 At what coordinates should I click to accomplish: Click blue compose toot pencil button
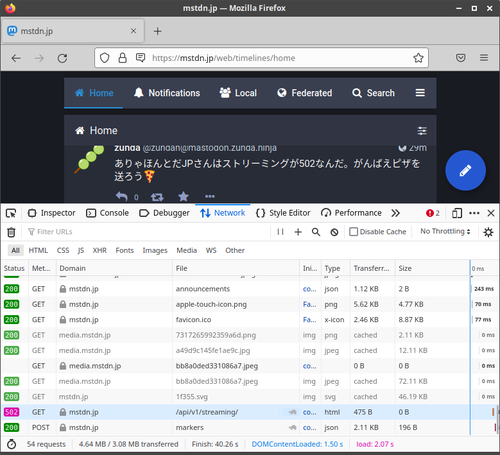pyautogui.click(x=465, y=170)
